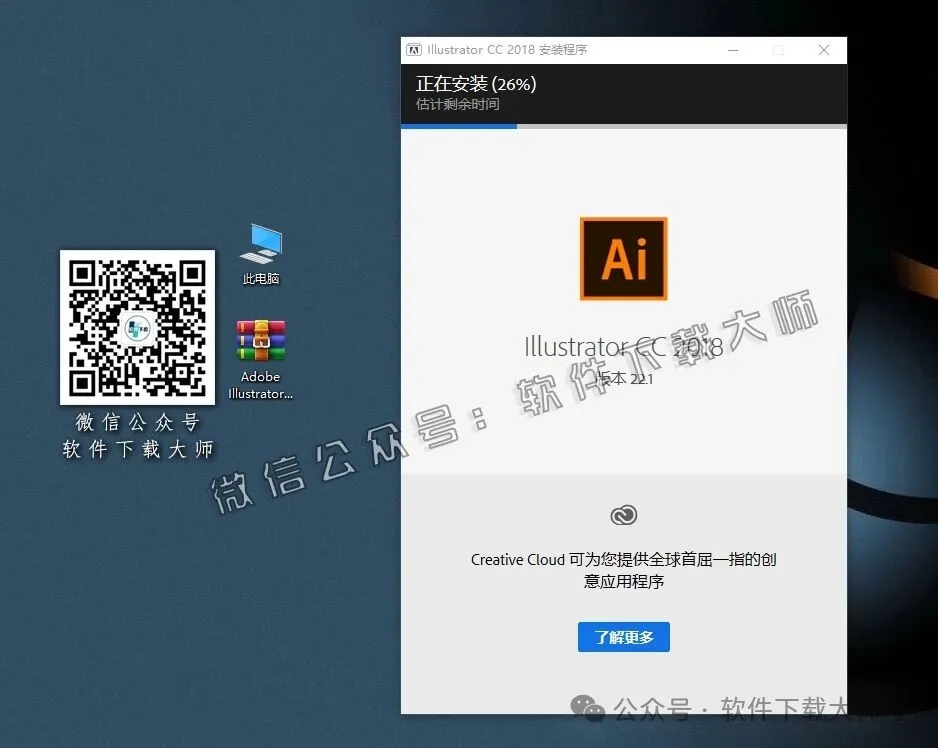Click the Creative Cloud description text
The height and width of the screenshot is (748, 938).
tap(623, 570)
